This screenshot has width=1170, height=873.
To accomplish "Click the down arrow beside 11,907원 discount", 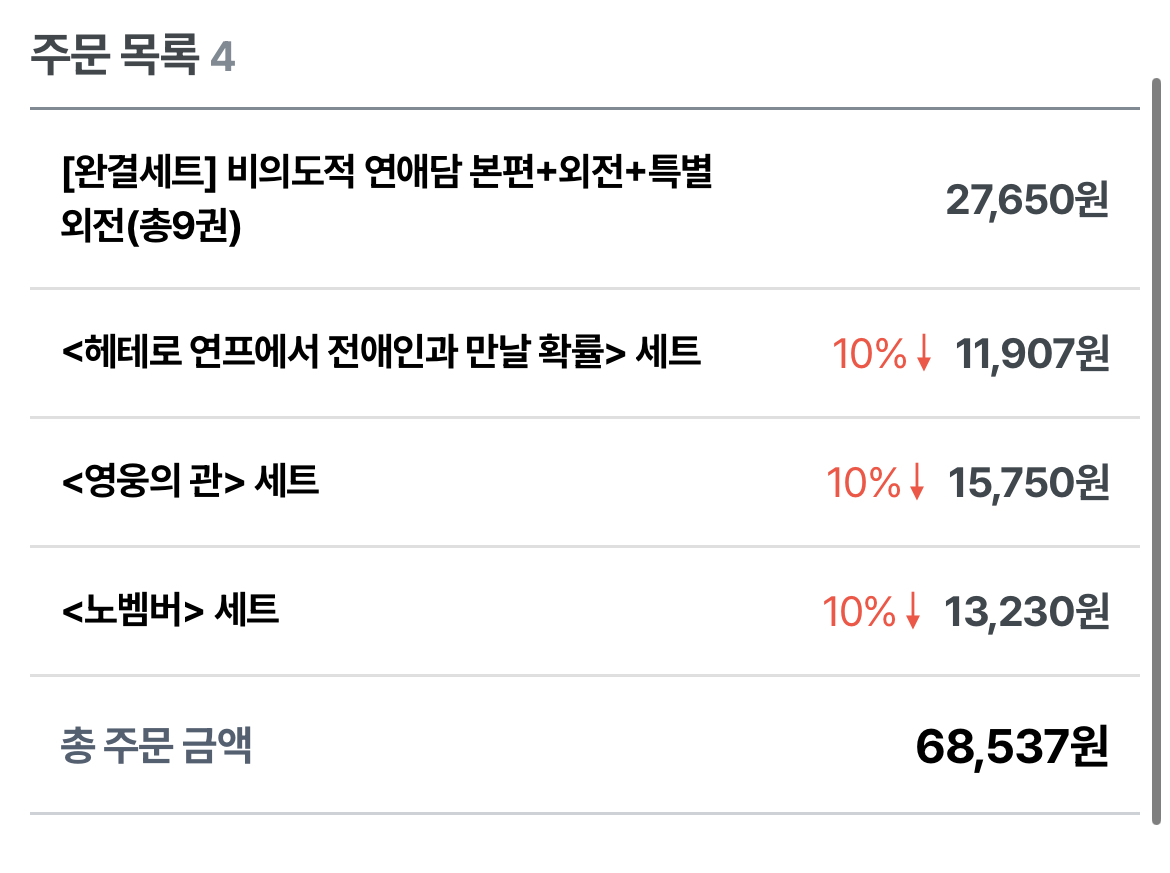I will pos(923,354).
